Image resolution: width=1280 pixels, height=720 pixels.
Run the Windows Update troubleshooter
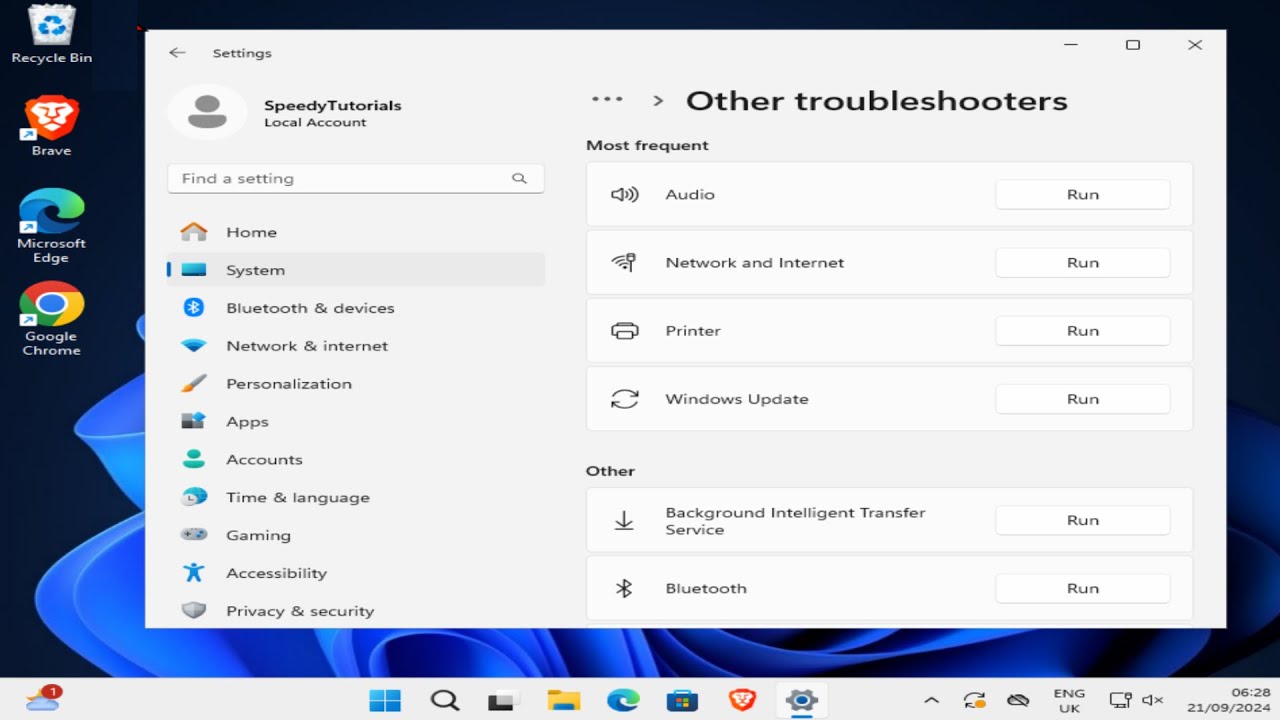1082,399
